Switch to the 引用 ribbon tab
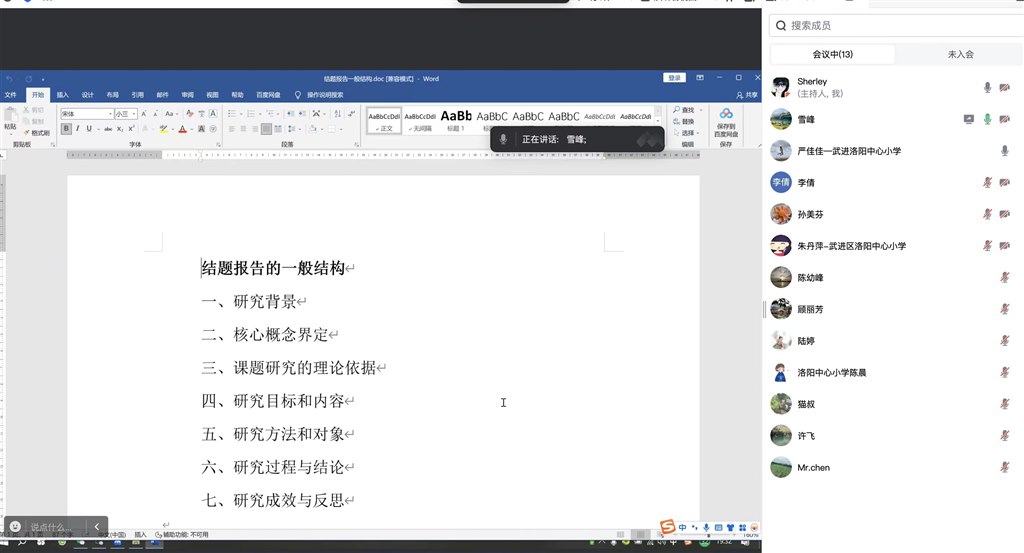Viewport: 1024px width, 553px height. pos(137,95)
